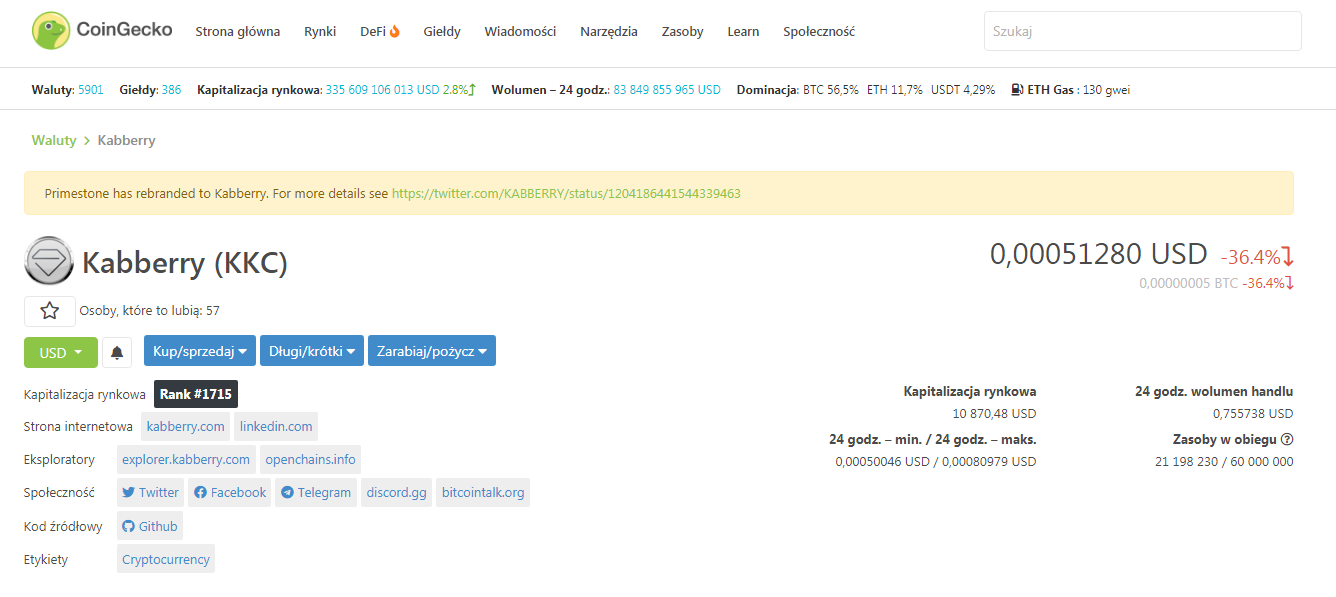Click the Cryptocurrency tag

point(166,559)
